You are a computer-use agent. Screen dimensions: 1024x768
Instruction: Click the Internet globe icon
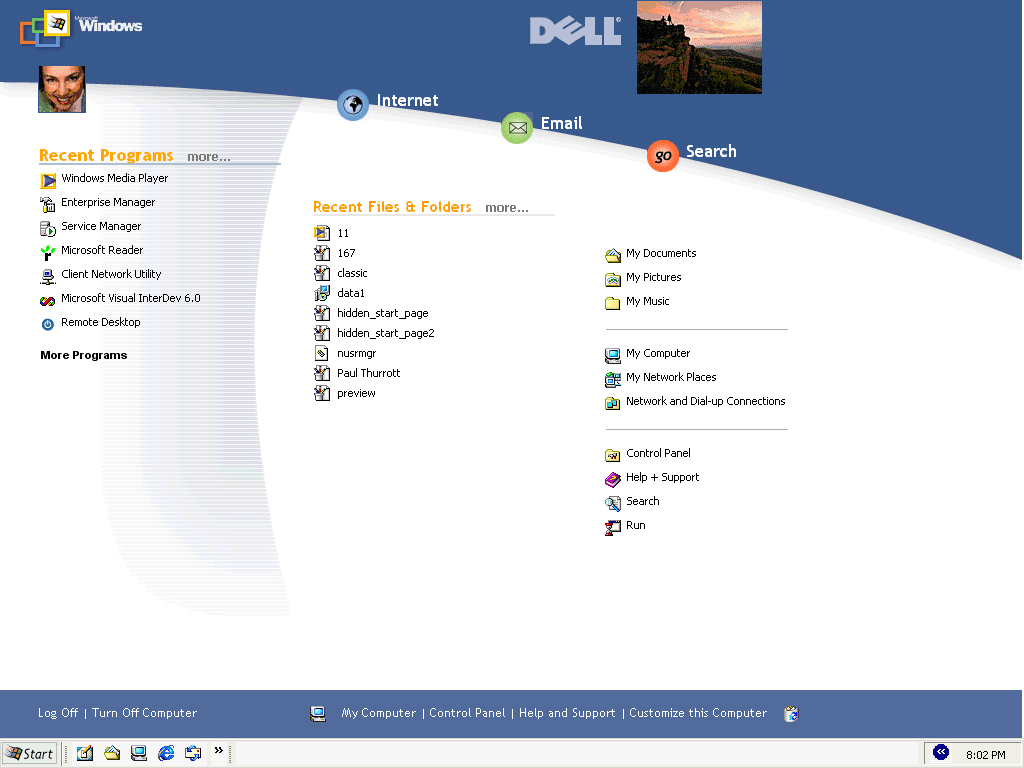(x=353, y=104)
